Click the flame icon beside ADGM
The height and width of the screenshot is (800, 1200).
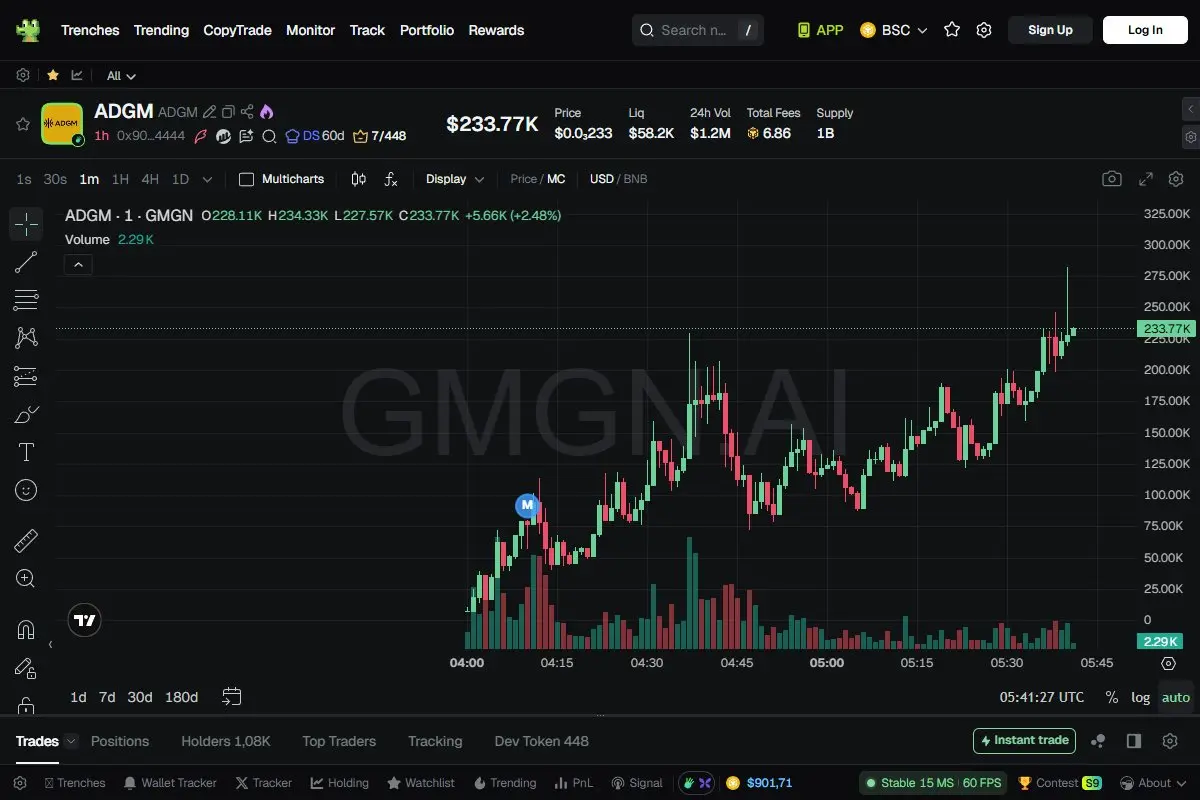point(266,112)
